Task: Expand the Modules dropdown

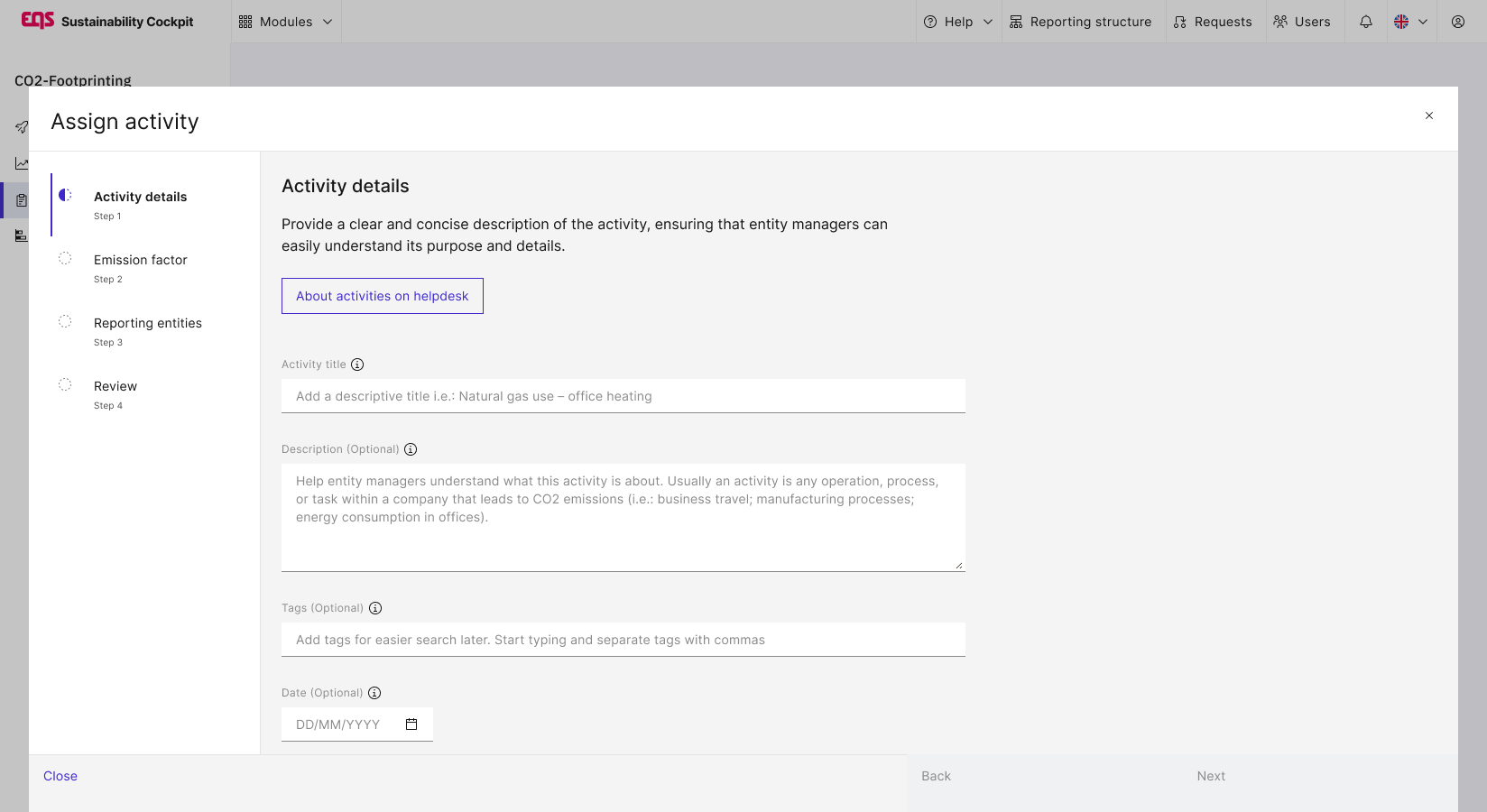Action: point(286,22)
